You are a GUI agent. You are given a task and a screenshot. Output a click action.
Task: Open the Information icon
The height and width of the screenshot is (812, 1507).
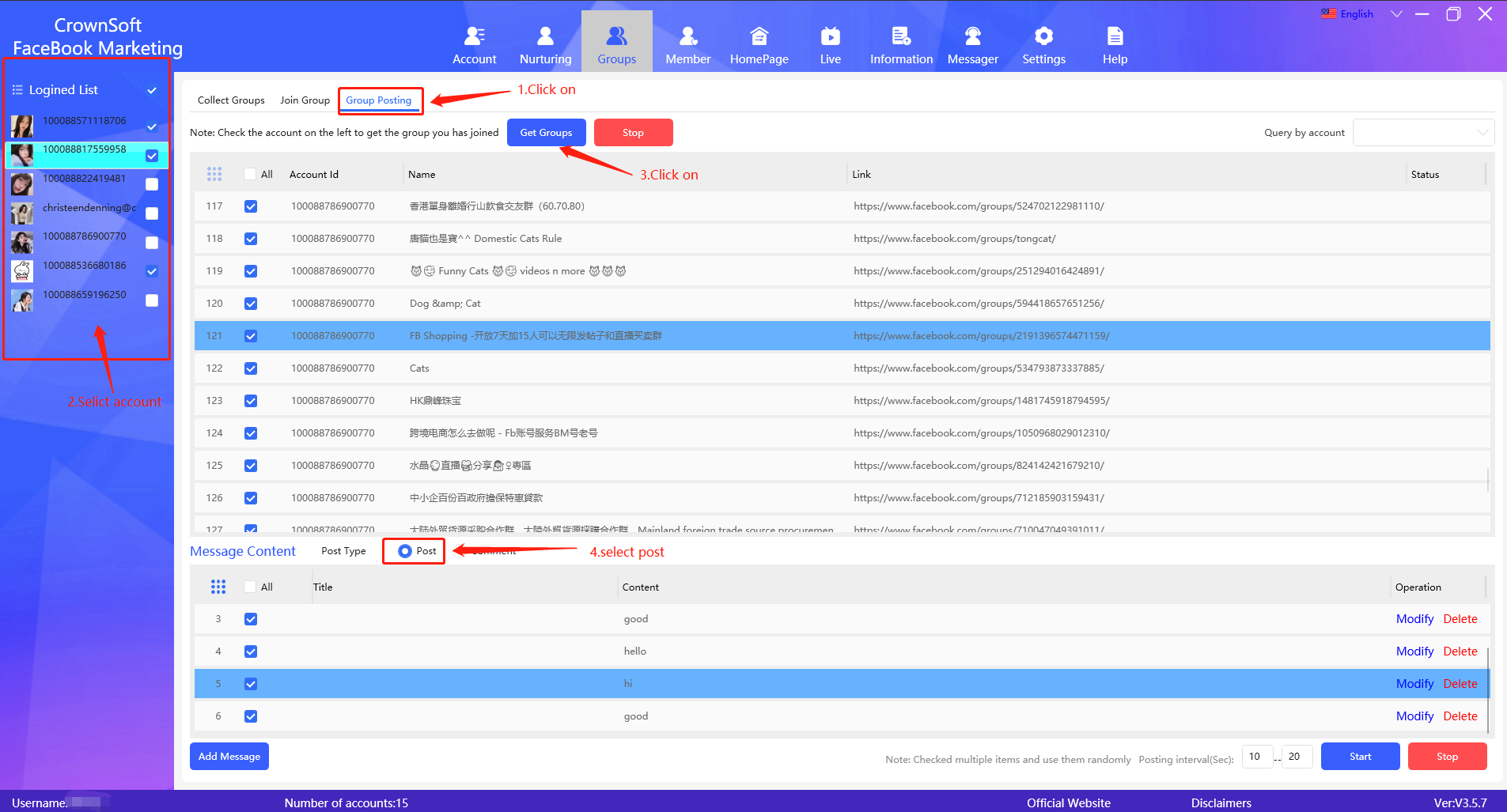coord(901,36)
